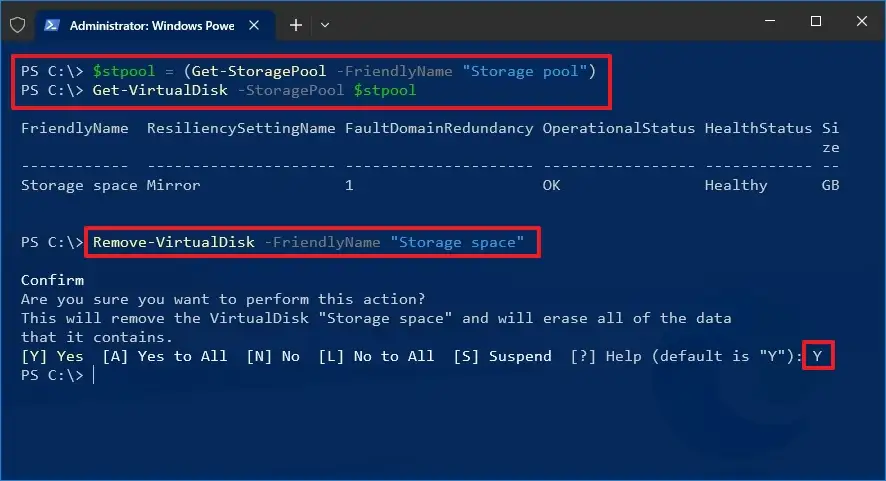
Task: Select the Administrator: Windows PowerShell tab
Action: click(150, 23)
